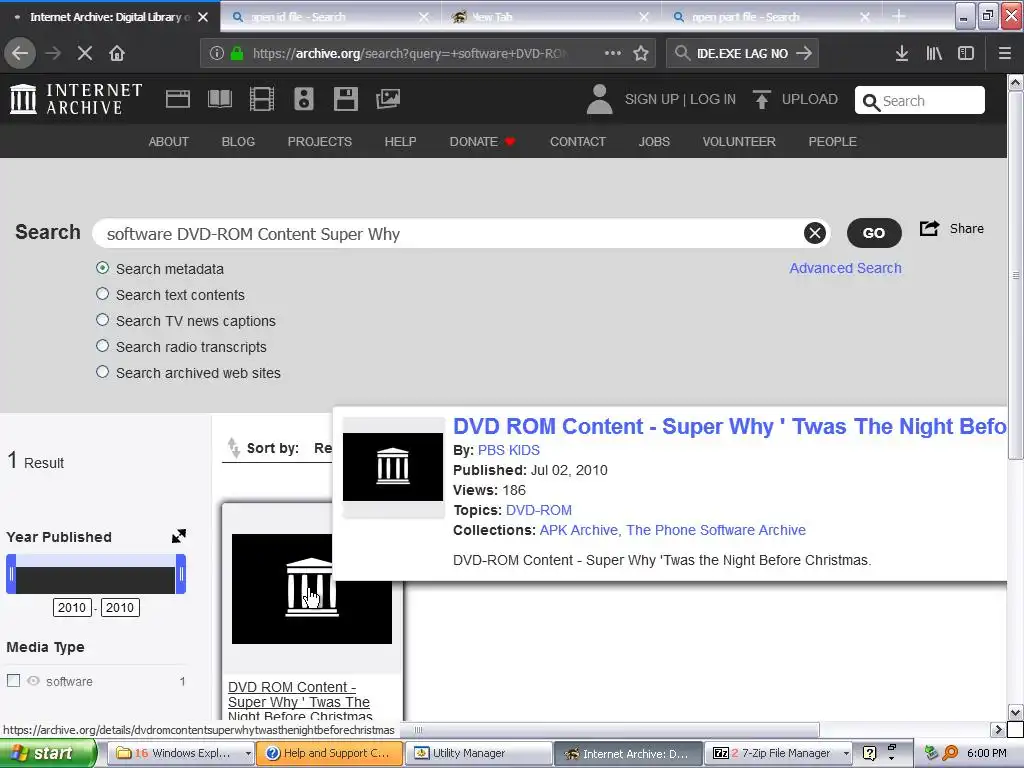Select Search metadata radio option
The height and width of the screenshot is (768, 1024).
coord(103,268)
